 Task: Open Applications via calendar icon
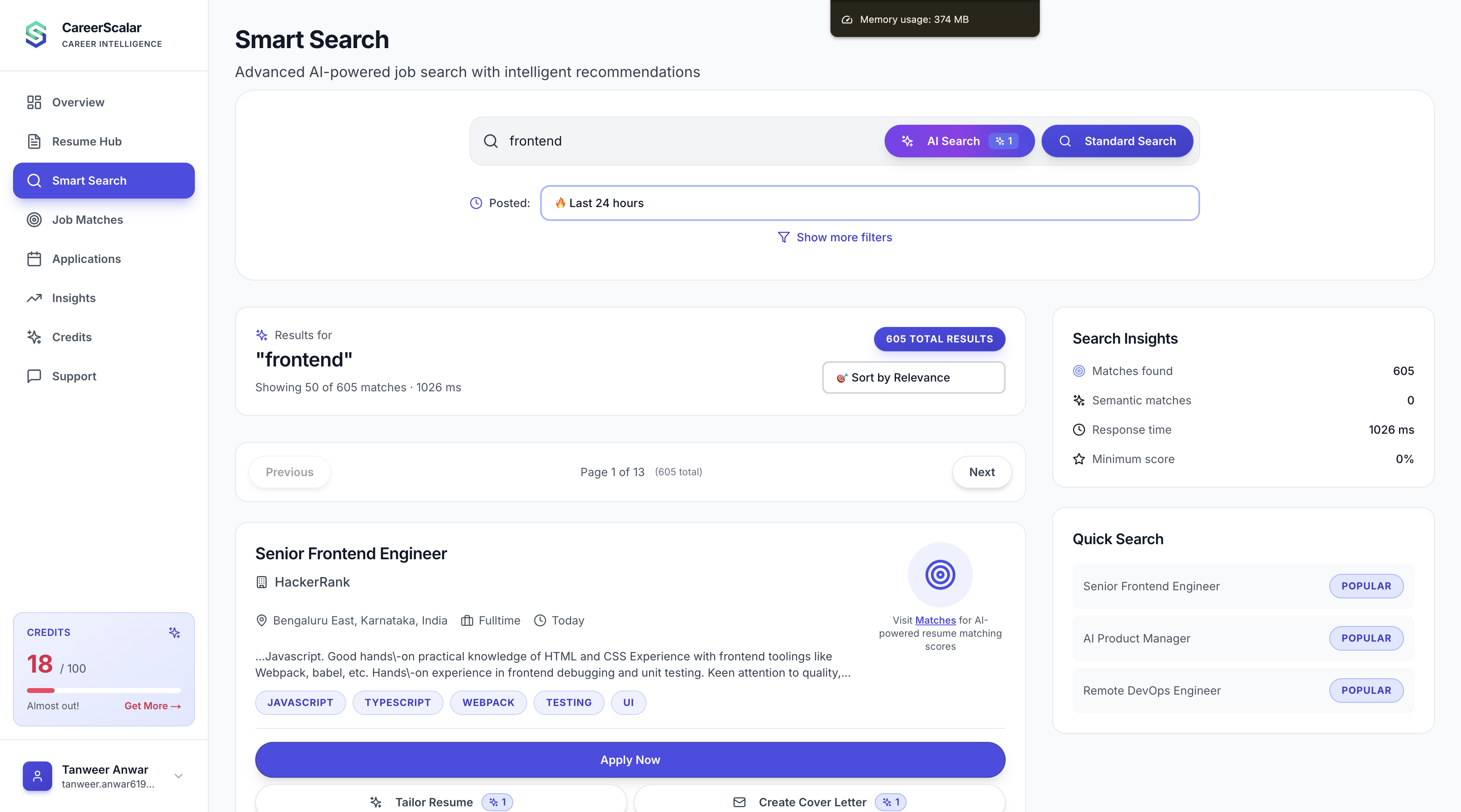coord(34,258)
